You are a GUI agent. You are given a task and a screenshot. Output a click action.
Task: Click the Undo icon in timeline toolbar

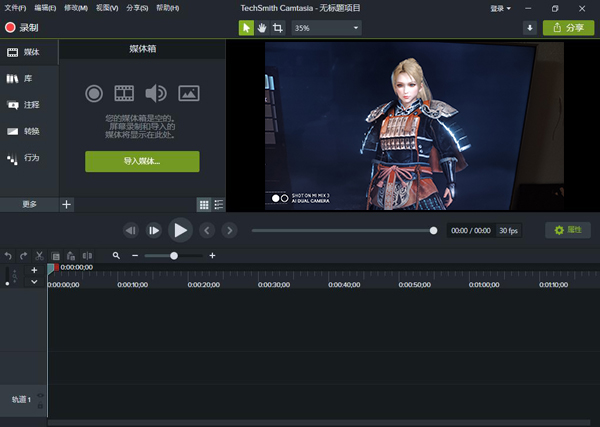(8, 256)
